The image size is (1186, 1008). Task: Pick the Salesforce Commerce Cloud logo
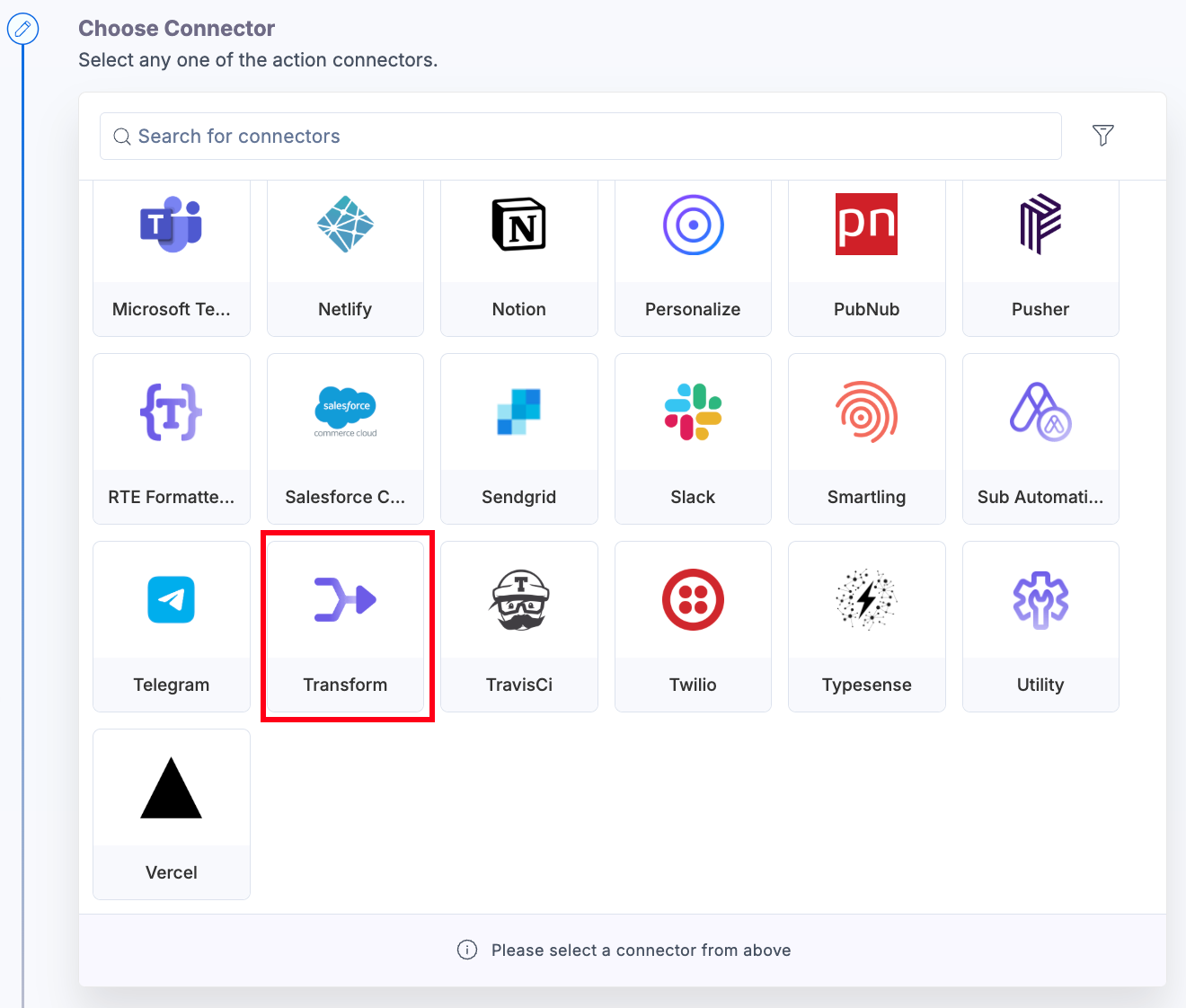pos(345,412)
